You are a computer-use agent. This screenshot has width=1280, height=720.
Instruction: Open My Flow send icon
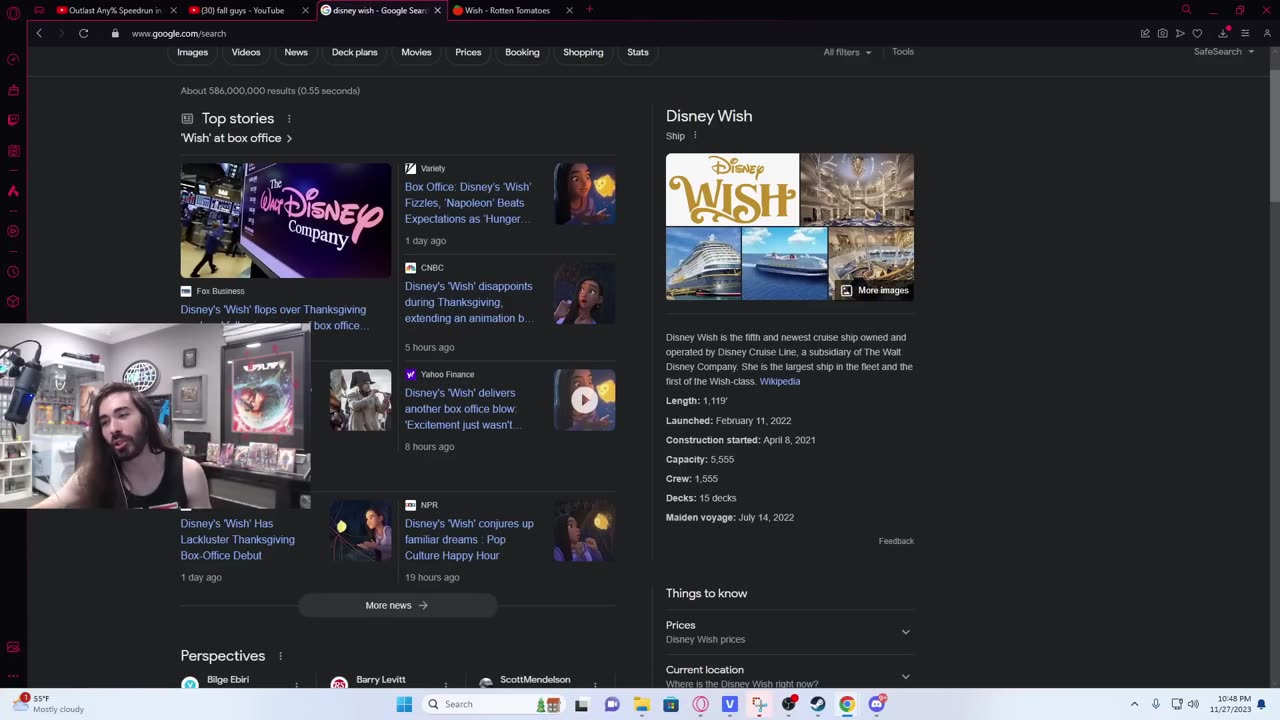pyautogui.click(x=1180, y=33)
